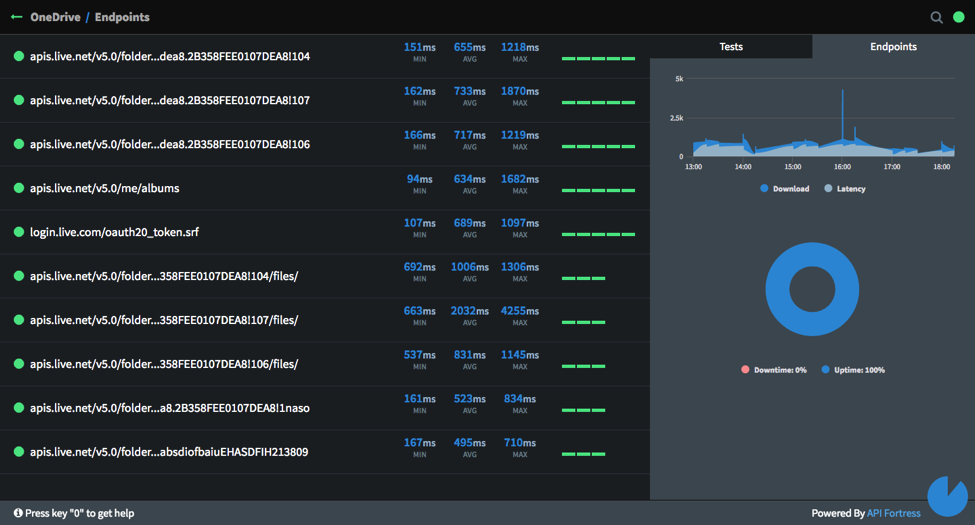Screen dimensions: 975x525
Task: Click the 495ms average value
Action: pyautogui.click(x=469, y=442)
